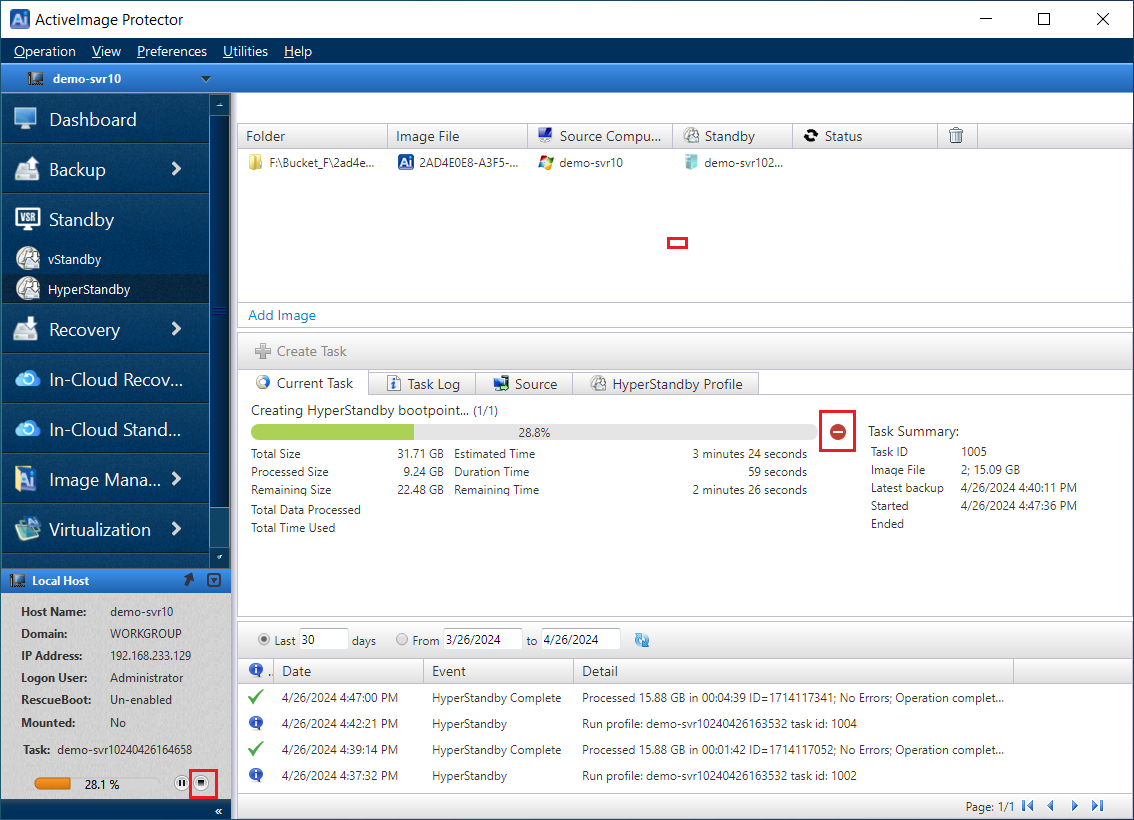This screenshot has height=820, width=1134.
Task: Go to previous log page
Action: 1051,806
